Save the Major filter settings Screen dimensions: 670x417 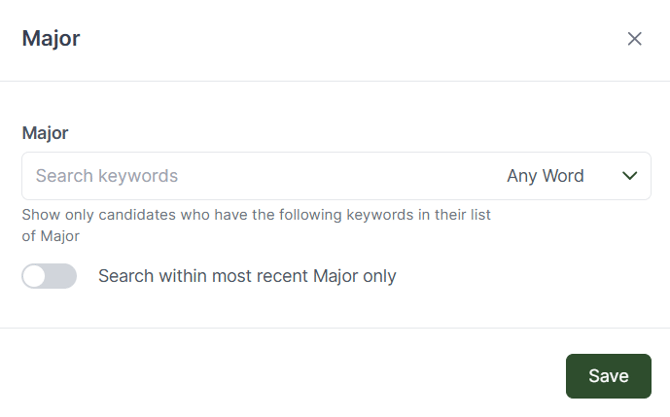pos(608,376)
